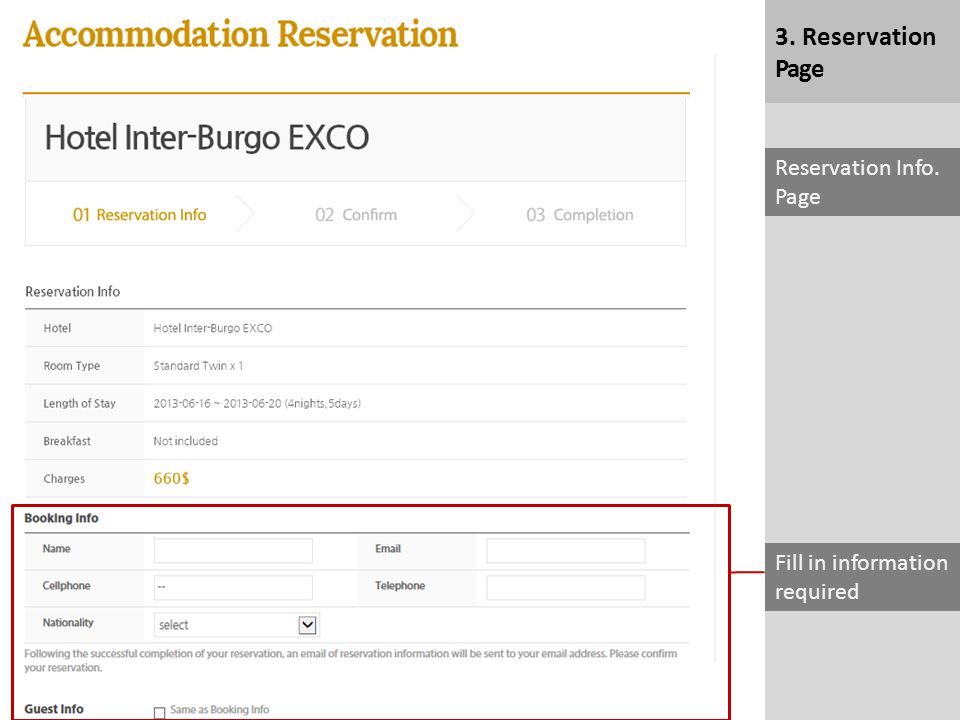Click the charges value 660$
960x720 pixels.
(x=171, y=478)
